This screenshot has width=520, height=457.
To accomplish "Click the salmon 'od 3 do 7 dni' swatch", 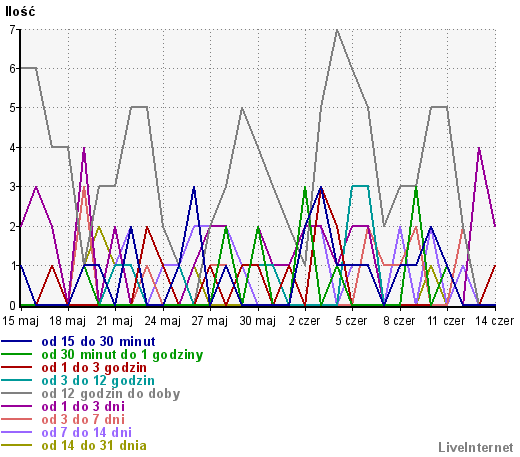I will (x=17, y=420).
